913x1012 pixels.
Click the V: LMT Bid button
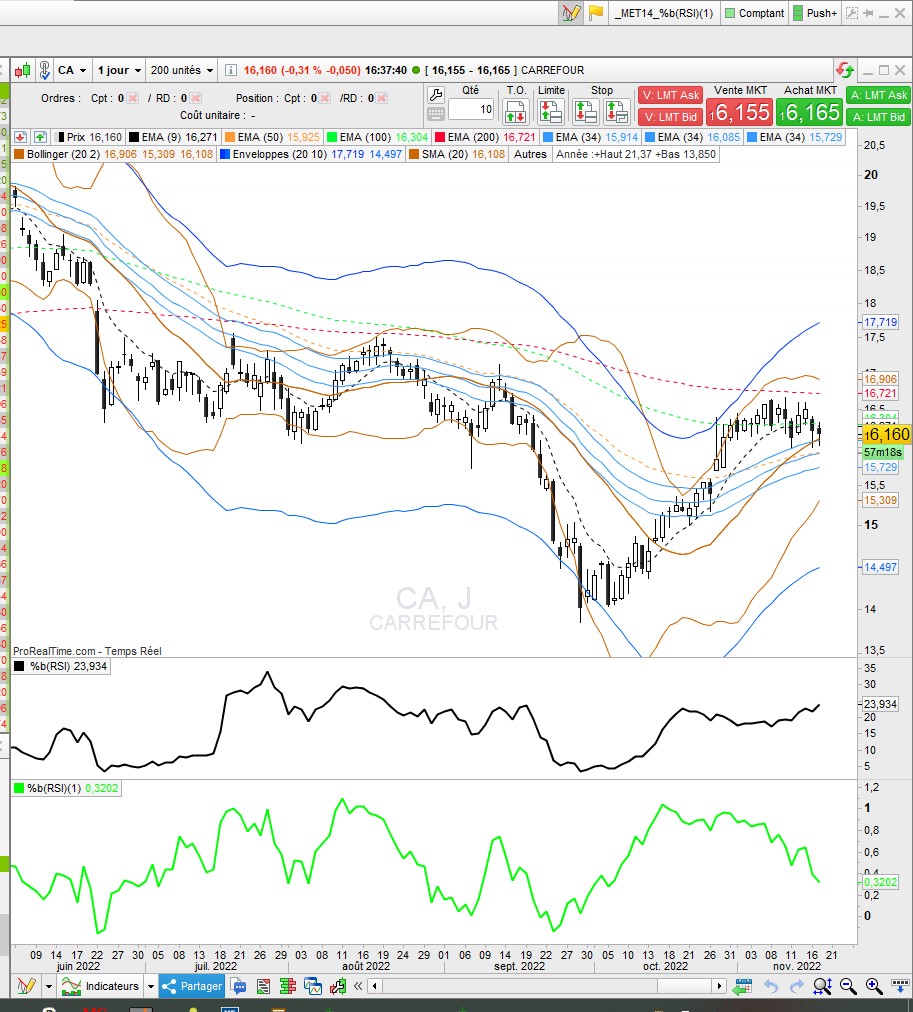coord(670,117)
